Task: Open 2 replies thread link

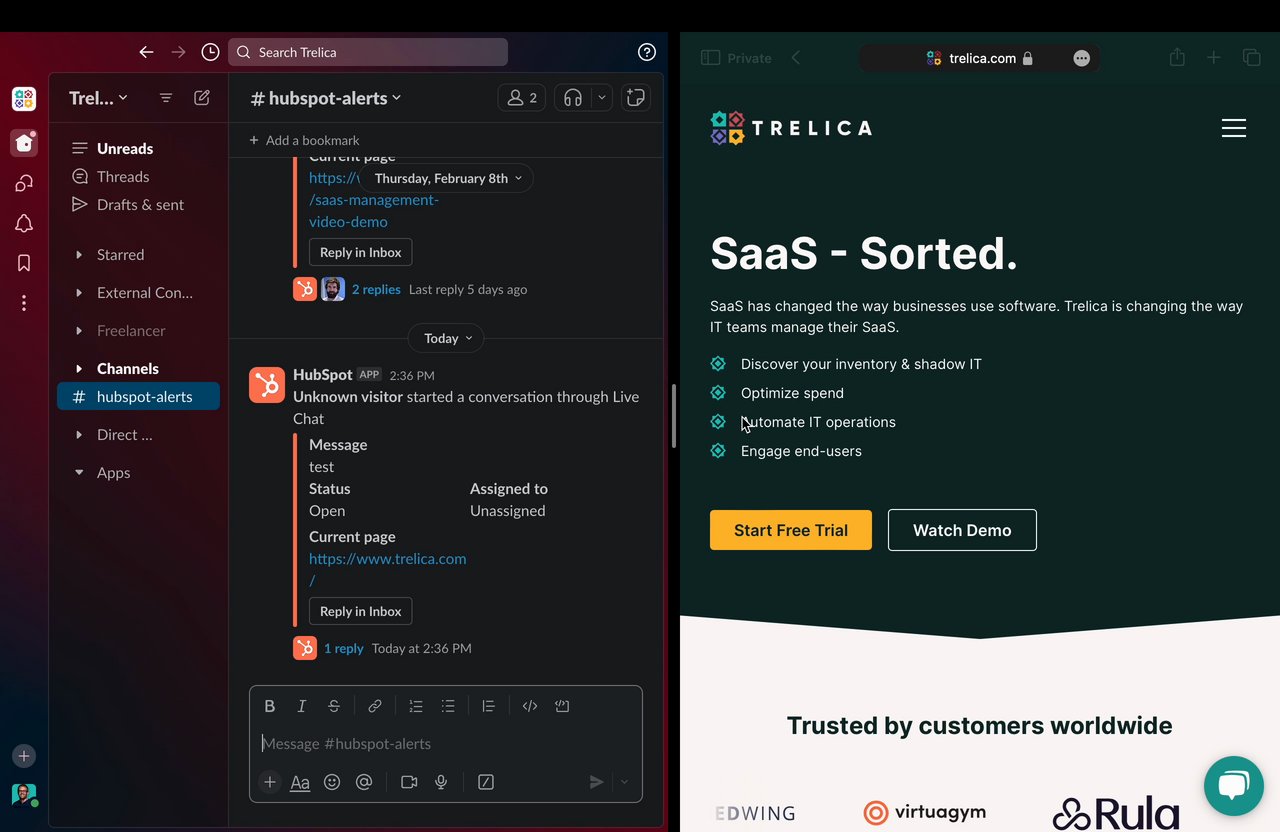Action: (376, 289)
